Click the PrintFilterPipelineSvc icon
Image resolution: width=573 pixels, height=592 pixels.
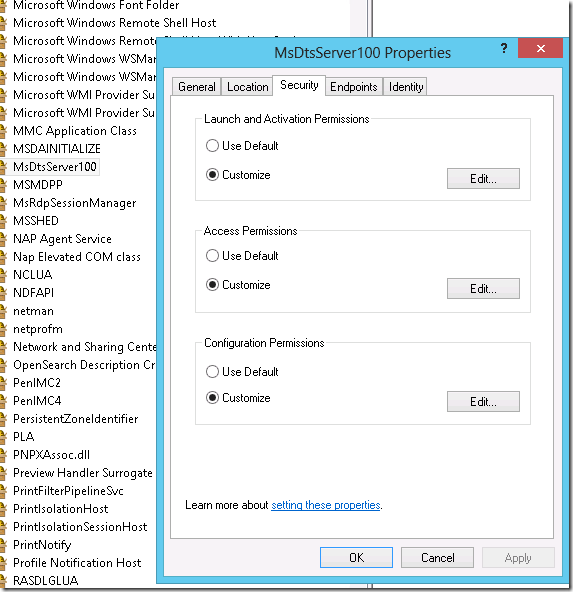click(x=3, y=491)
